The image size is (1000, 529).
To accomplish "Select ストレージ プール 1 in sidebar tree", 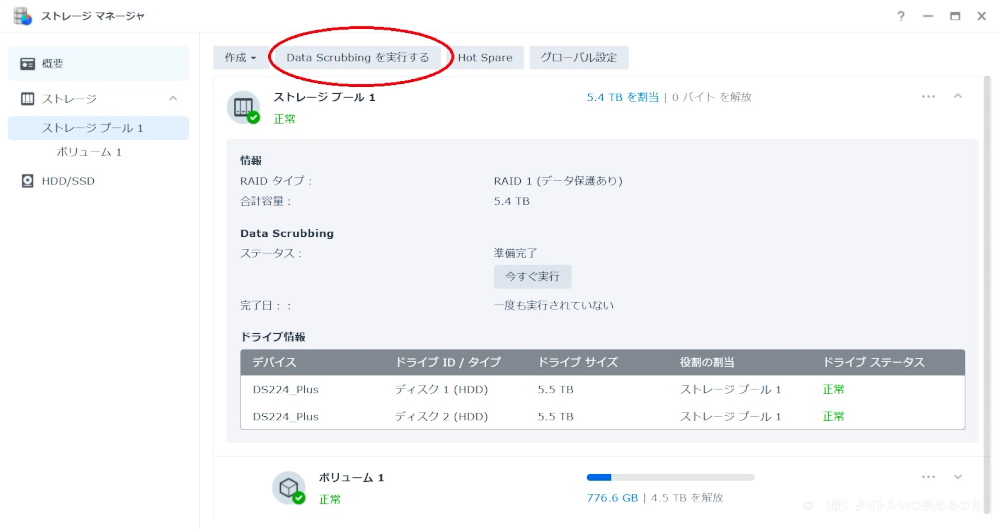I will [x=99, y=128].
